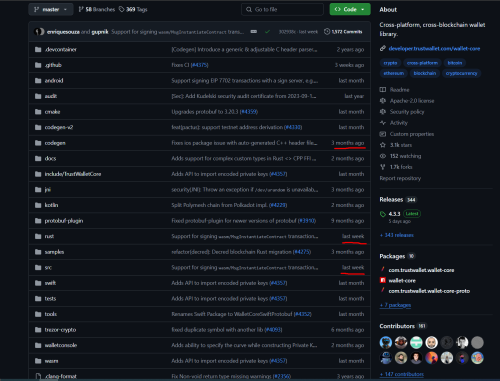Select the blockchain topic tag

coord(425,73)
